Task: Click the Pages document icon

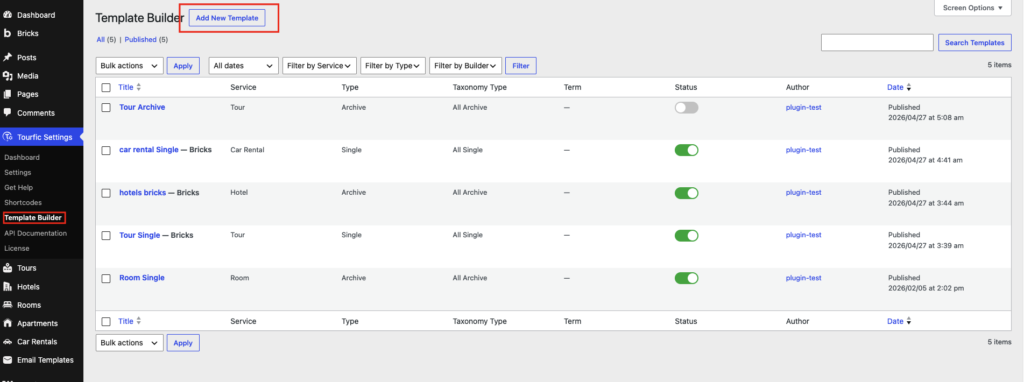Action: point(8,94)
